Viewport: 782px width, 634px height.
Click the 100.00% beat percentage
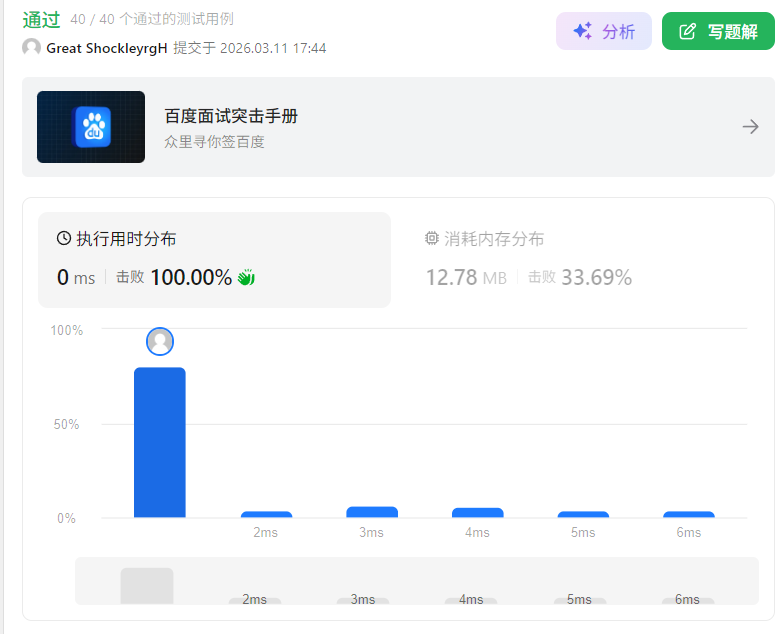[x=192, y=277]
